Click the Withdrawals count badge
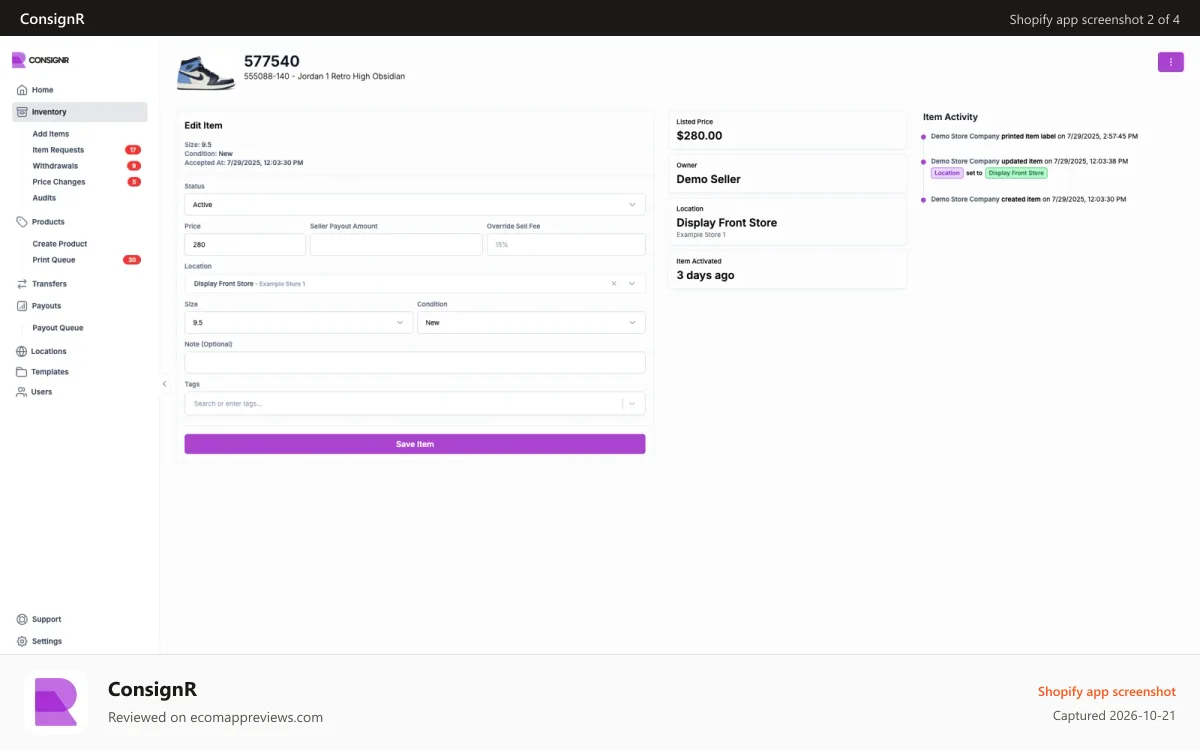 point(134,166)
